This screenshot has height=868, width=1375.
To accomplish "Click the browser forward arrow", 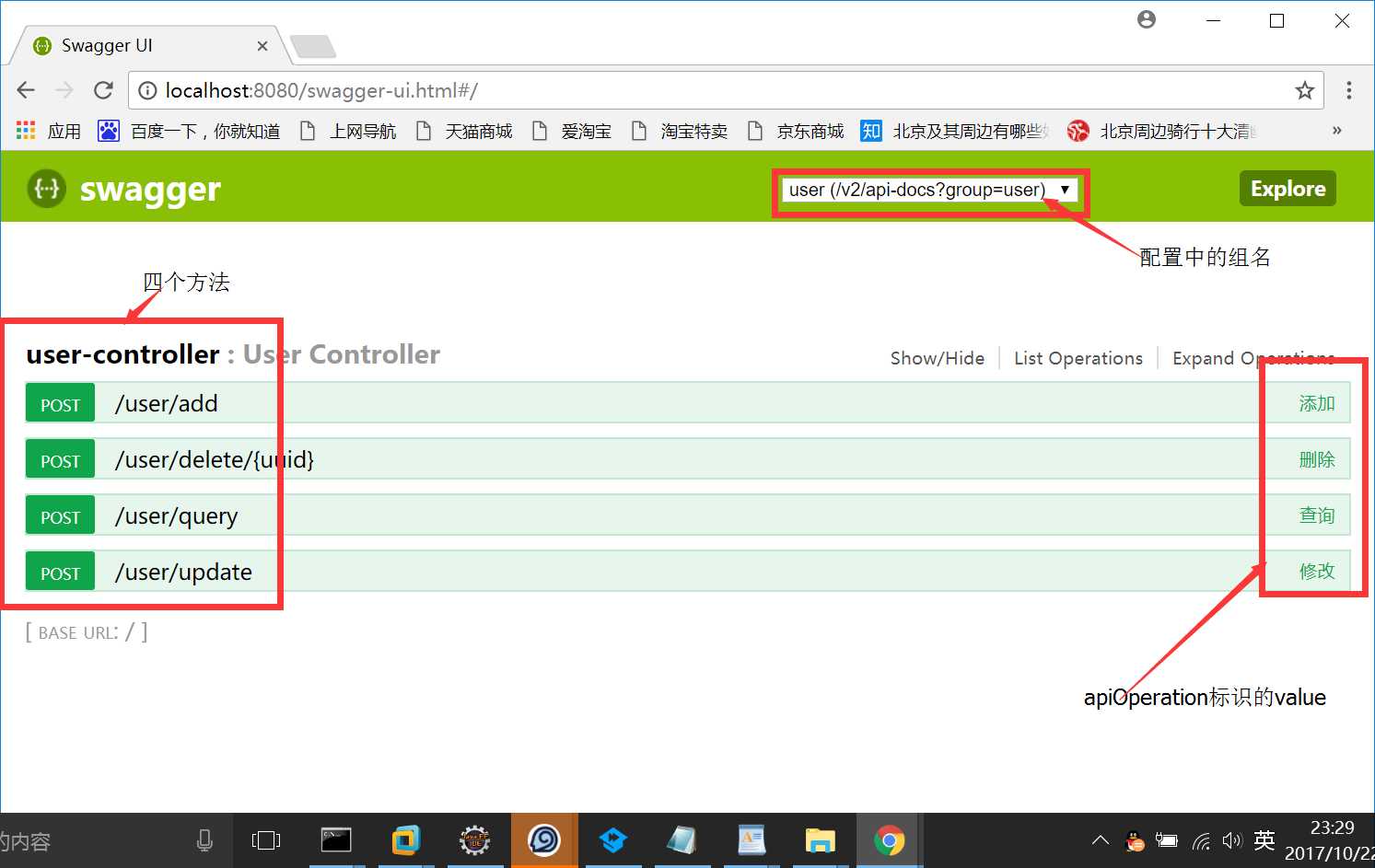I will pos(64,90).
